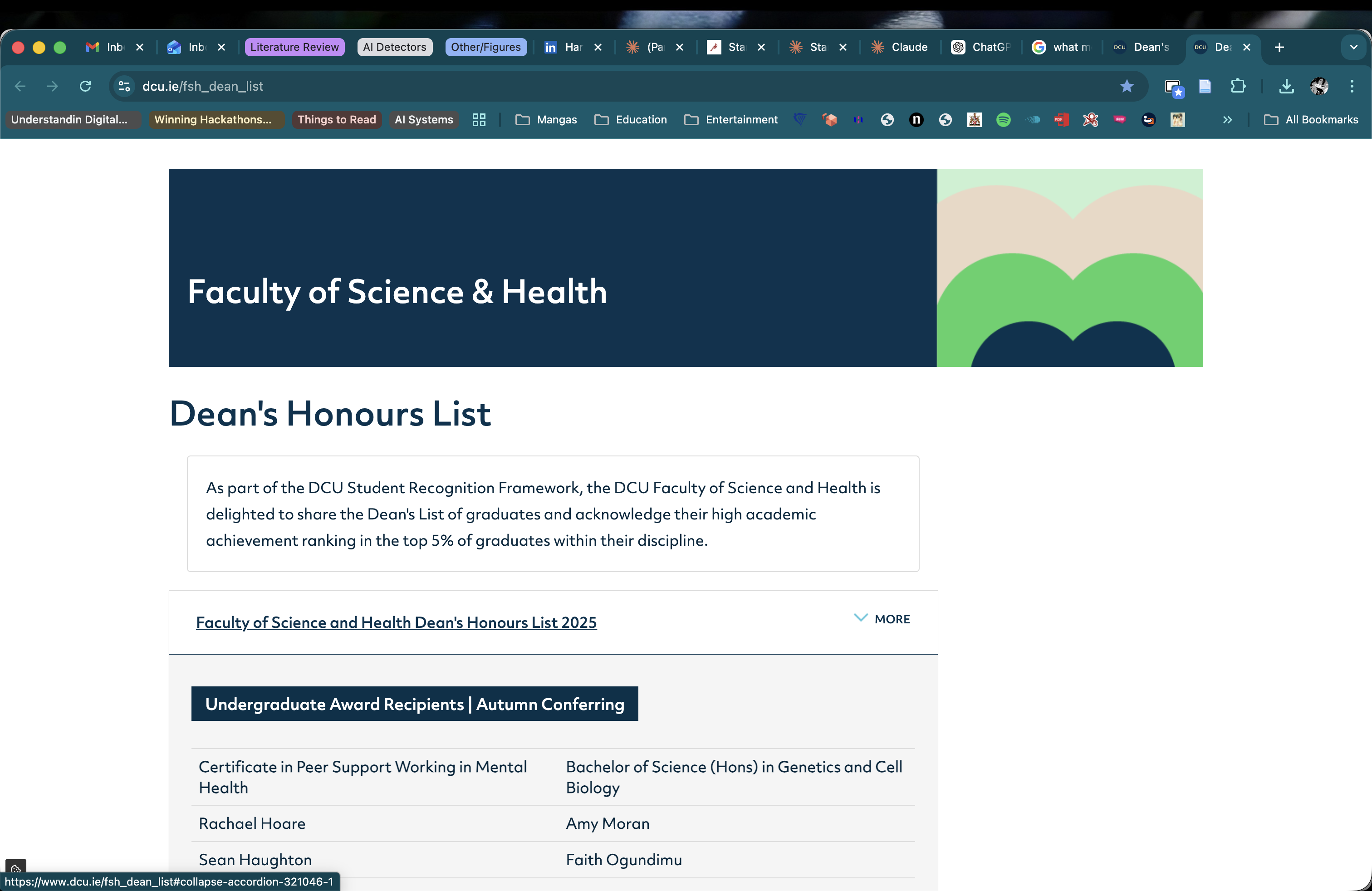The image size is (1372, 891).
Task: Select the name Amy Moran
Action: pos(608,823)
